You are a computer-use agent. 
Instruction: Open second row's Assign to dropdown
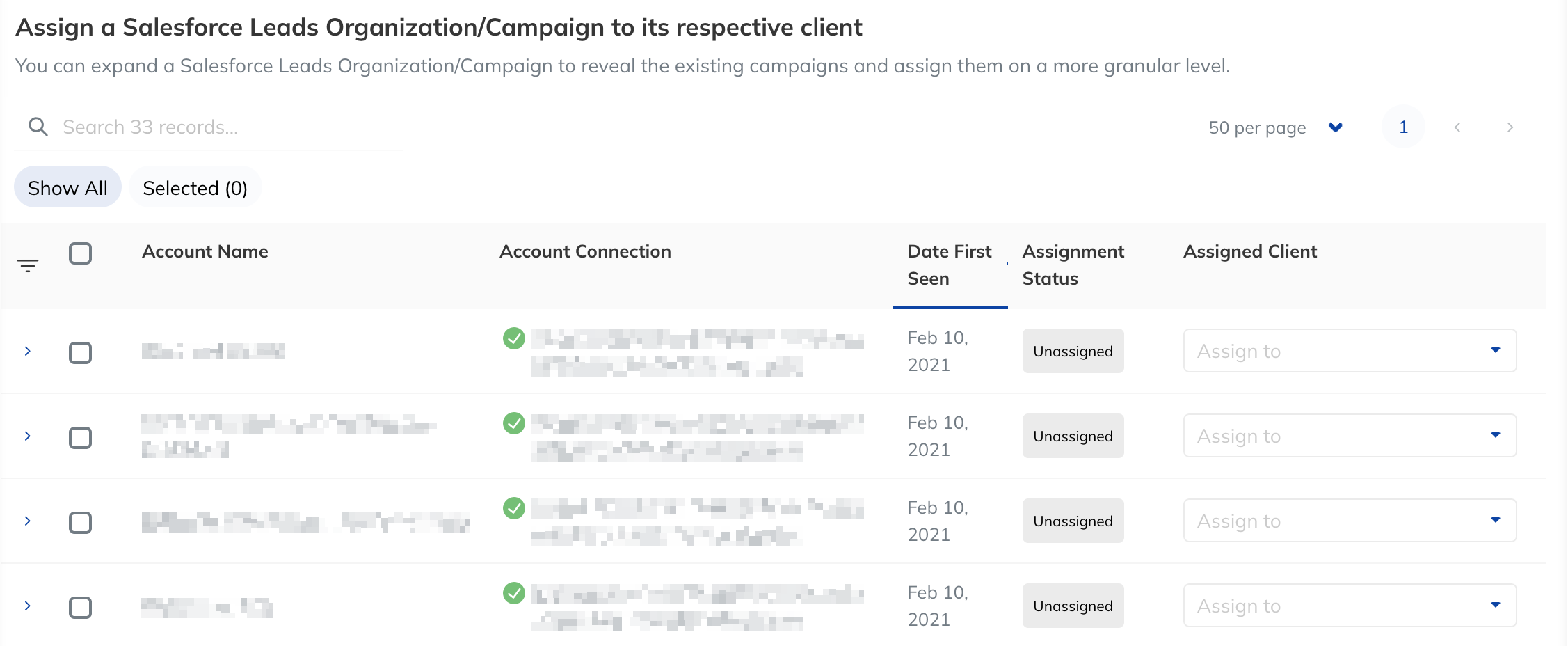1350,436
